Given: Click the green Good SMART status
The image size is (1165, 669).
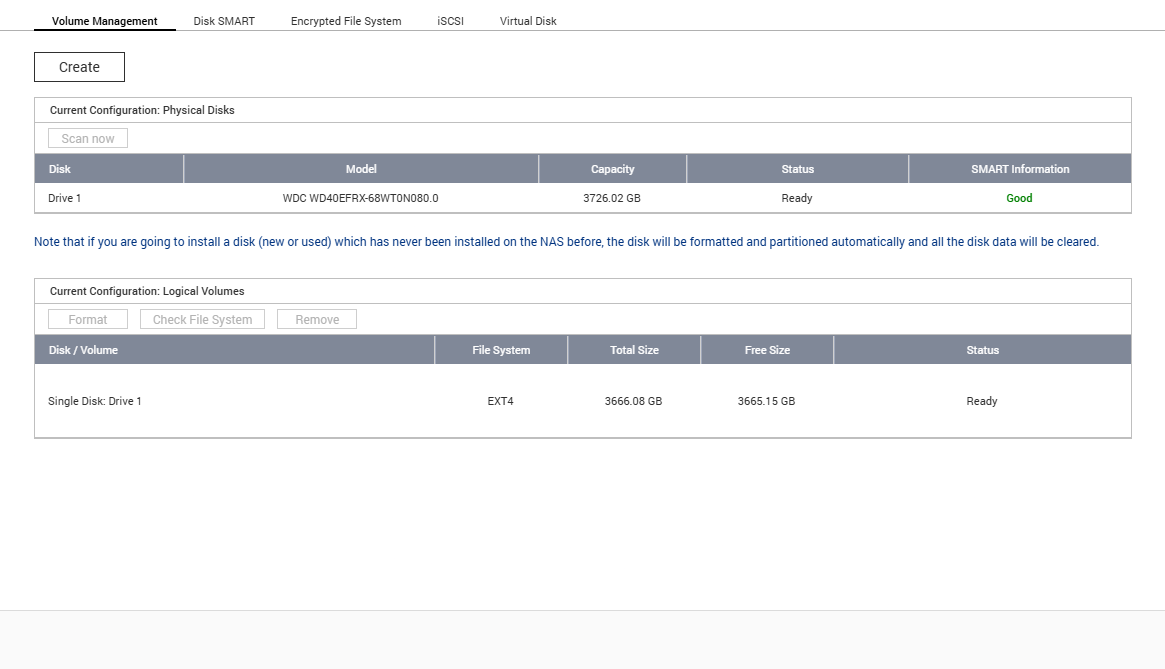Looking at the screenshot, I should coord(1019,198).
